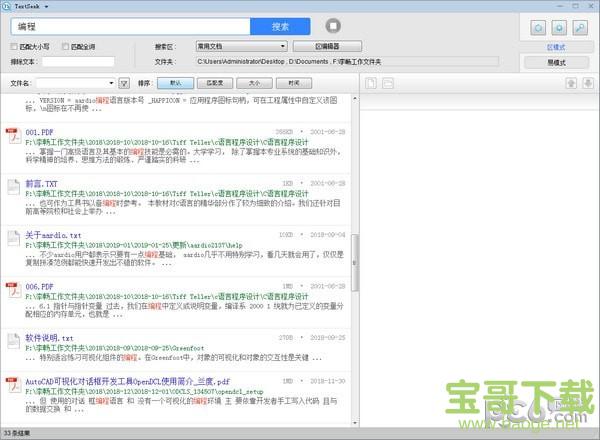Click the open folder icon in preview toolbar

[388, 83]
